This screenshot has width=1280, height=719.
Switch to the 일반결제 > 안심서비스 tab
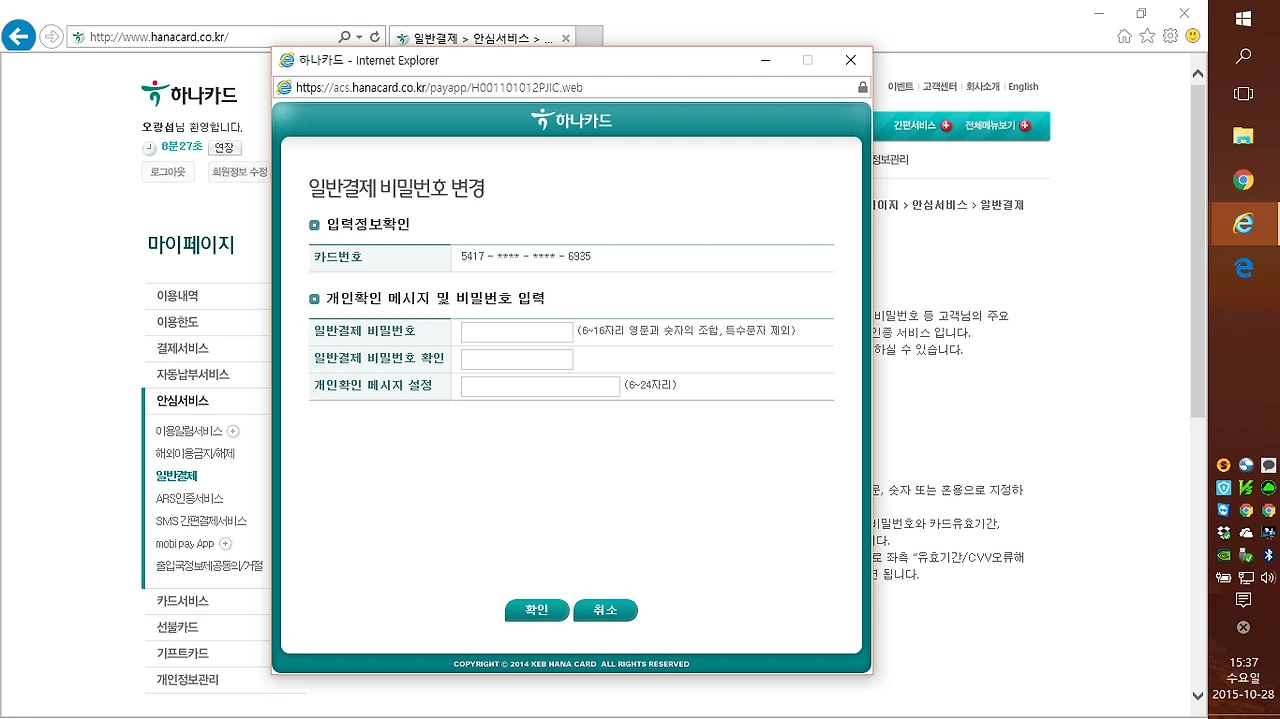click(481, 38)
